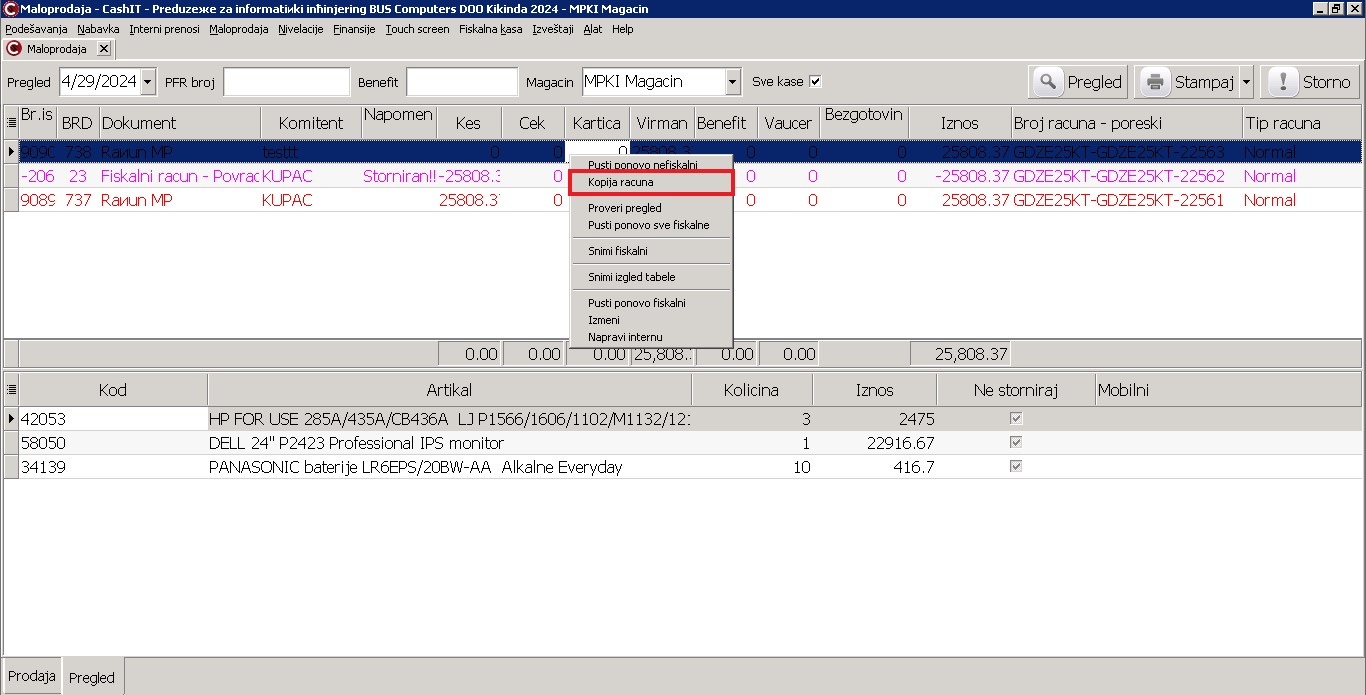Choose Snimi fiskalni context menu entry

tap(651, 251)
